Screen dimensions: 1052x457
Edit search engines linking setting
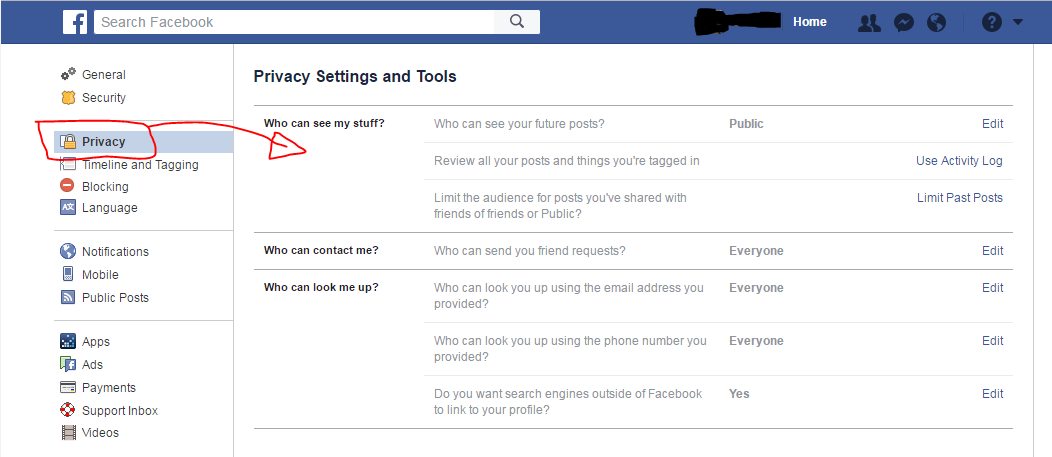pyautogui.click(x=993, y=393)
